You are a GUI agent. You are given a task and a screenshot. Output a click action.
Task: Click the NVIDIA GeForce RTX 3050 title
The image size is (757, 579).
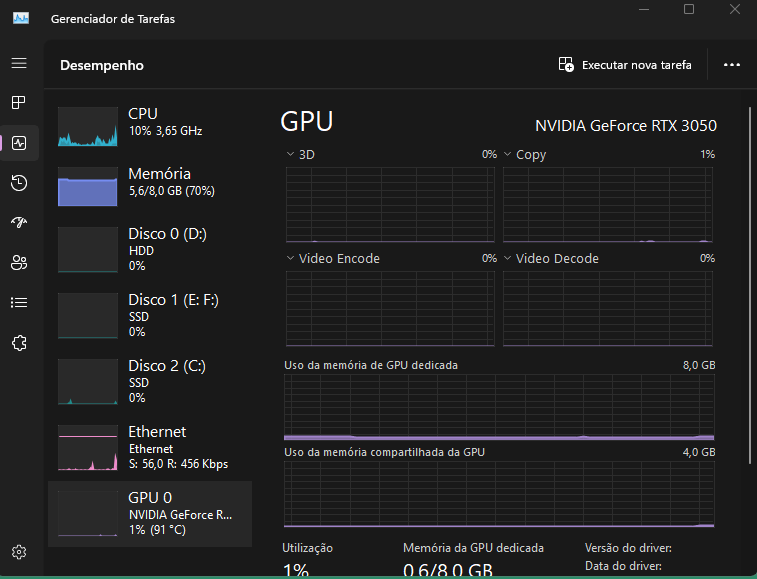pyautogui.click(x=626, y=126)
